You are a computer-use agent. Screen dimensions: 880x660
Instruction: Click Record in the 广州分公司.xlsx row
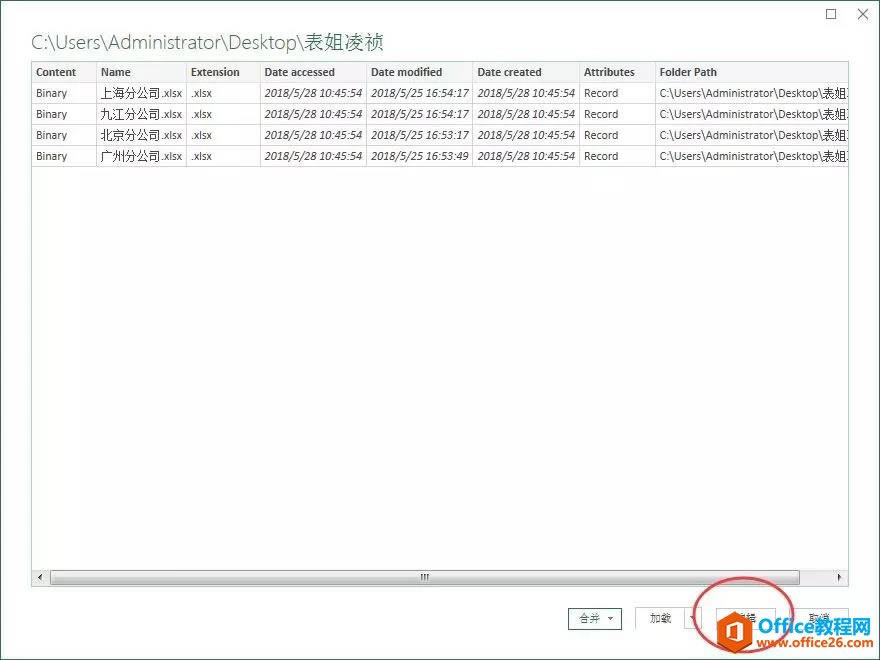[x=617, y=156]
